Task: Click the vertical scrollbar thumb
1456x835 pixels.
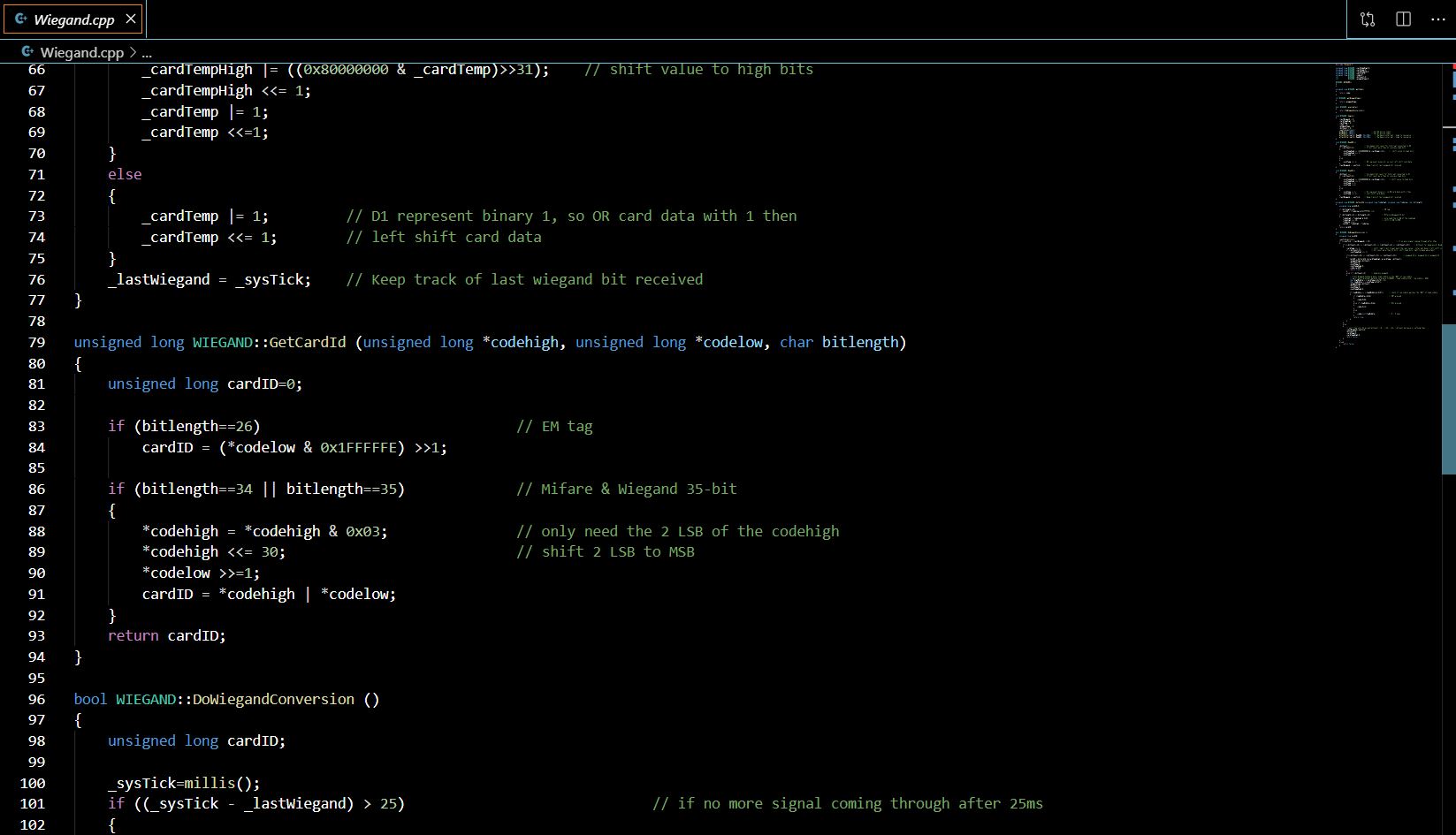Action: pyautogui.click(x=1449, y=399)
